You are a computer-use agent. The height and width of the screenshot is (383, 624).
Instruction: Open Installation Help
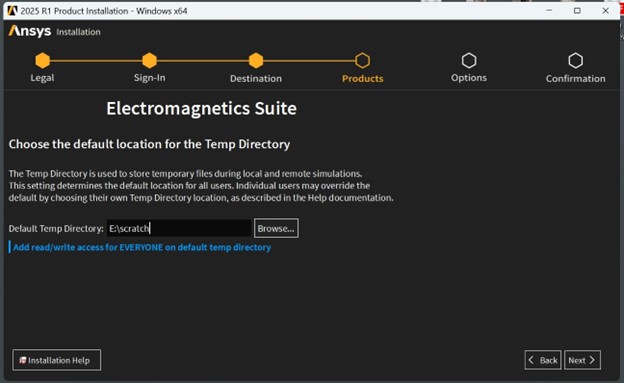click(57, 360)
